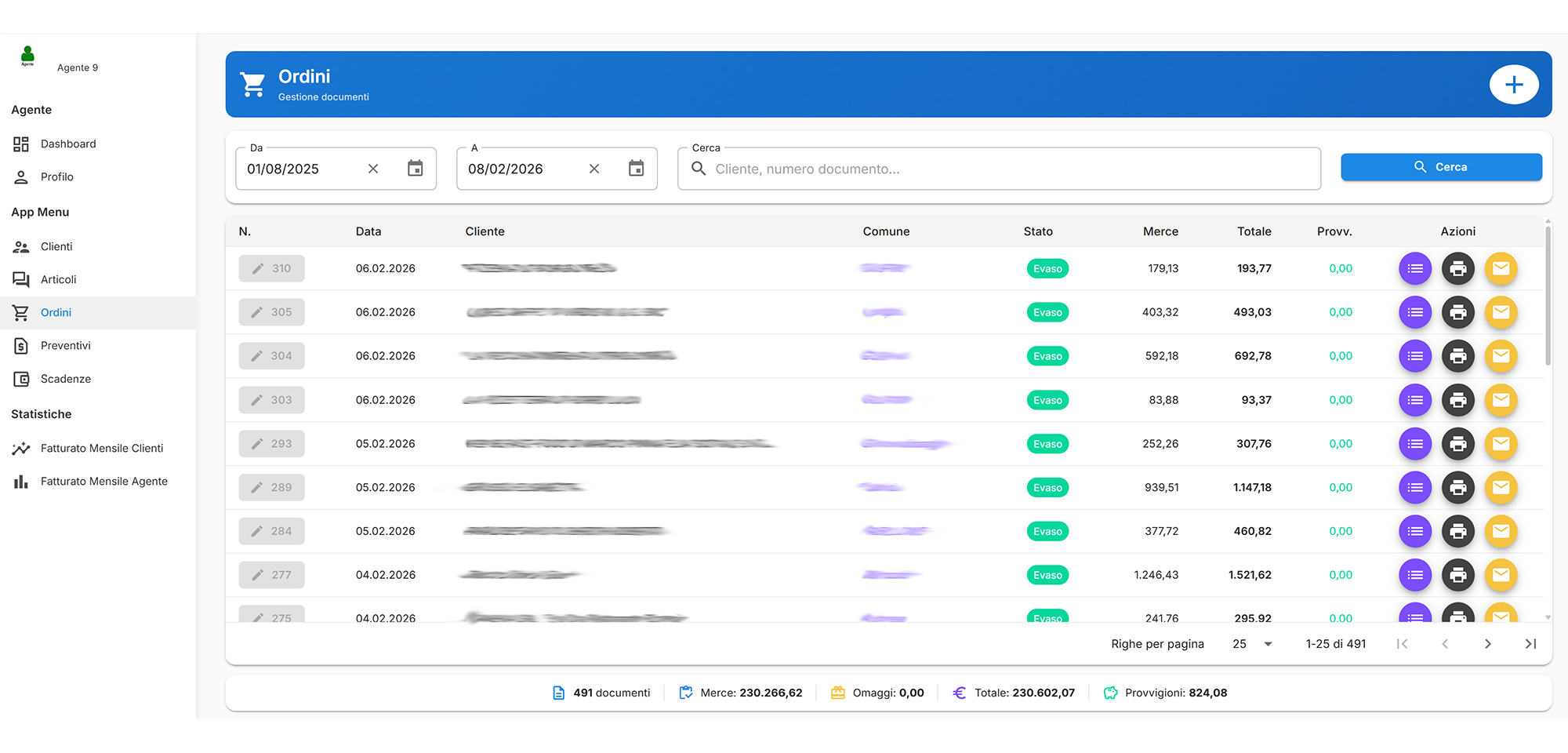1568x753 pixels.
Task: Print order 305
Action: pos(1457,312)
